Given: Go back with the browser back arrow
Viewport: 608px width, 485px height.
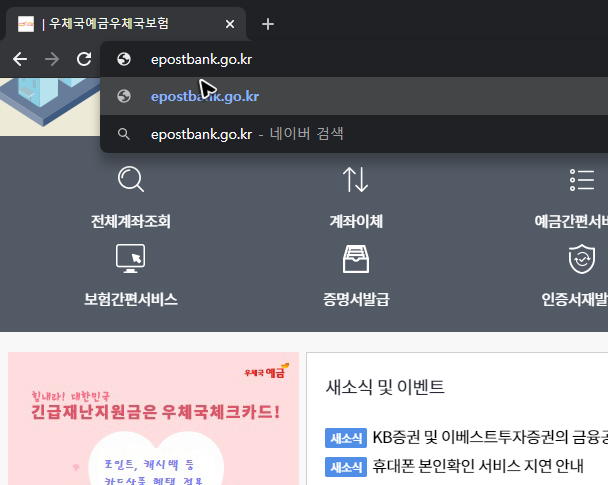Looking at the screenshot, I should (20, 59).
